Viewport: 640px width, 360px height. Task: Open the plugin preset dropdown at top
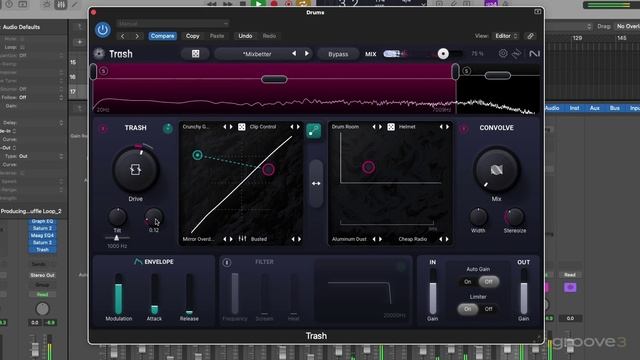click(173, 23)
